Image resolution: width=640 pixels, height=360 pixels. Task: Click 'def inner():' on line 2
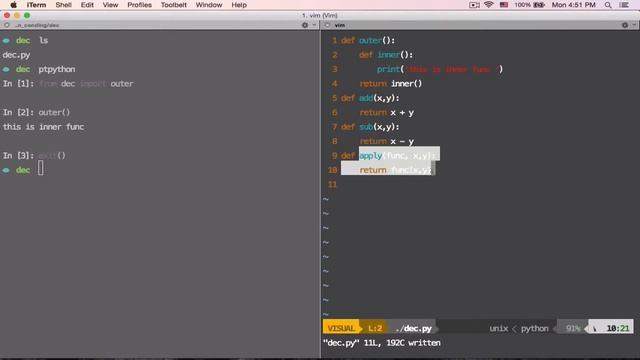click(386, 55)
